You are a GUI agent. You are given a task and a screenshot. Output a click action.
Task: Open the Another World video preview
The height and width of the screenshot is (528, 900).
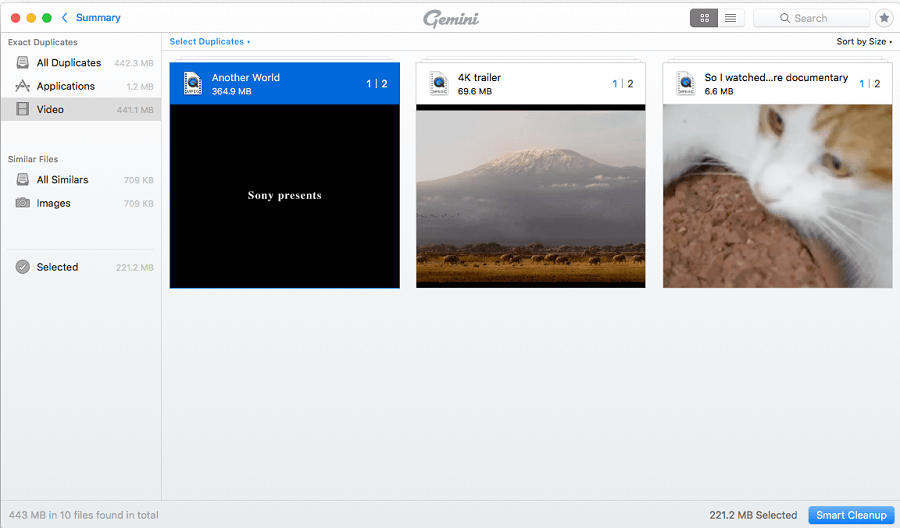[x=284, y=197]
